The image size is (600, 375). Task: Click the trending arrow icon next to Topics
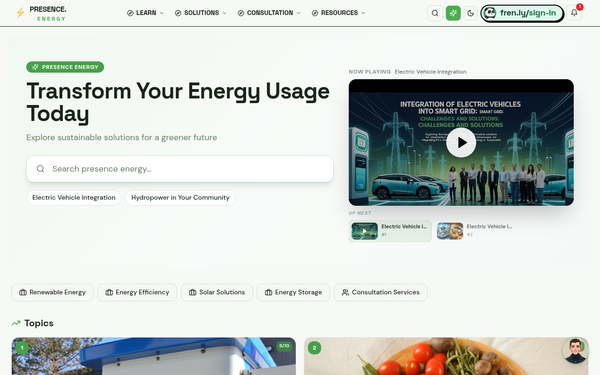coord(16,323)
